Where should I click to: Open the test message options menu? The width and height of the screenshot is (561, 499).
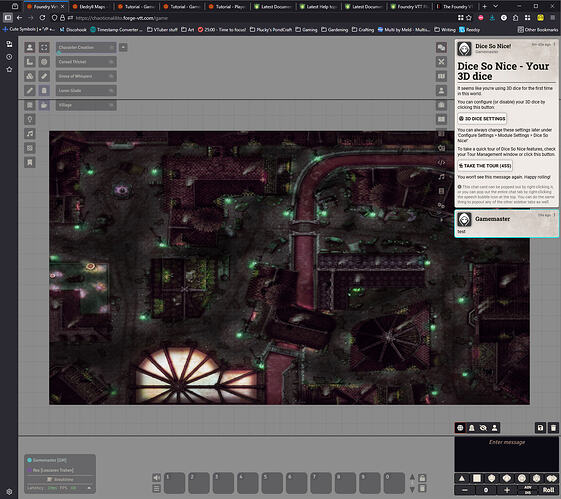[x=555, y=215]
